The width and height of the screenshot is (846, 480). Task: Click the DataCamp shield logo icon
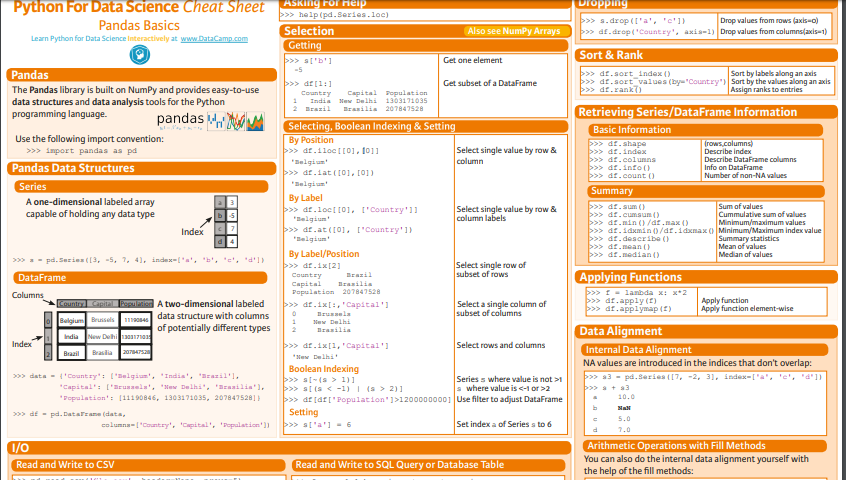(x=140, y=55)
